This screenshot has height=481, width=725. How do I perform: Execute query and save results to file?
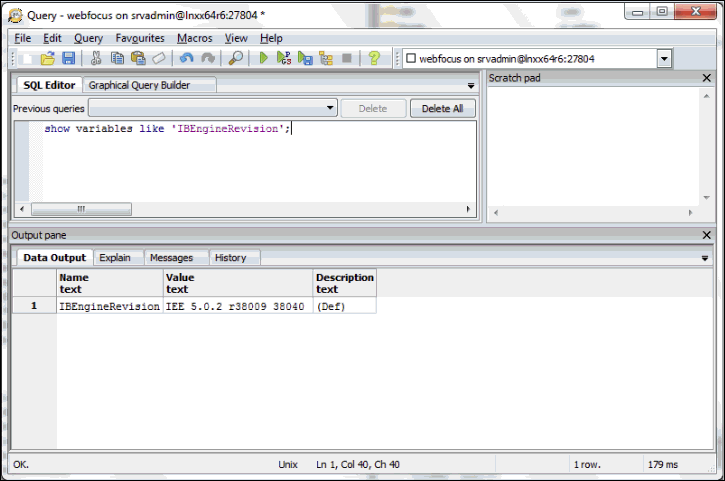[x=305, y=58]
